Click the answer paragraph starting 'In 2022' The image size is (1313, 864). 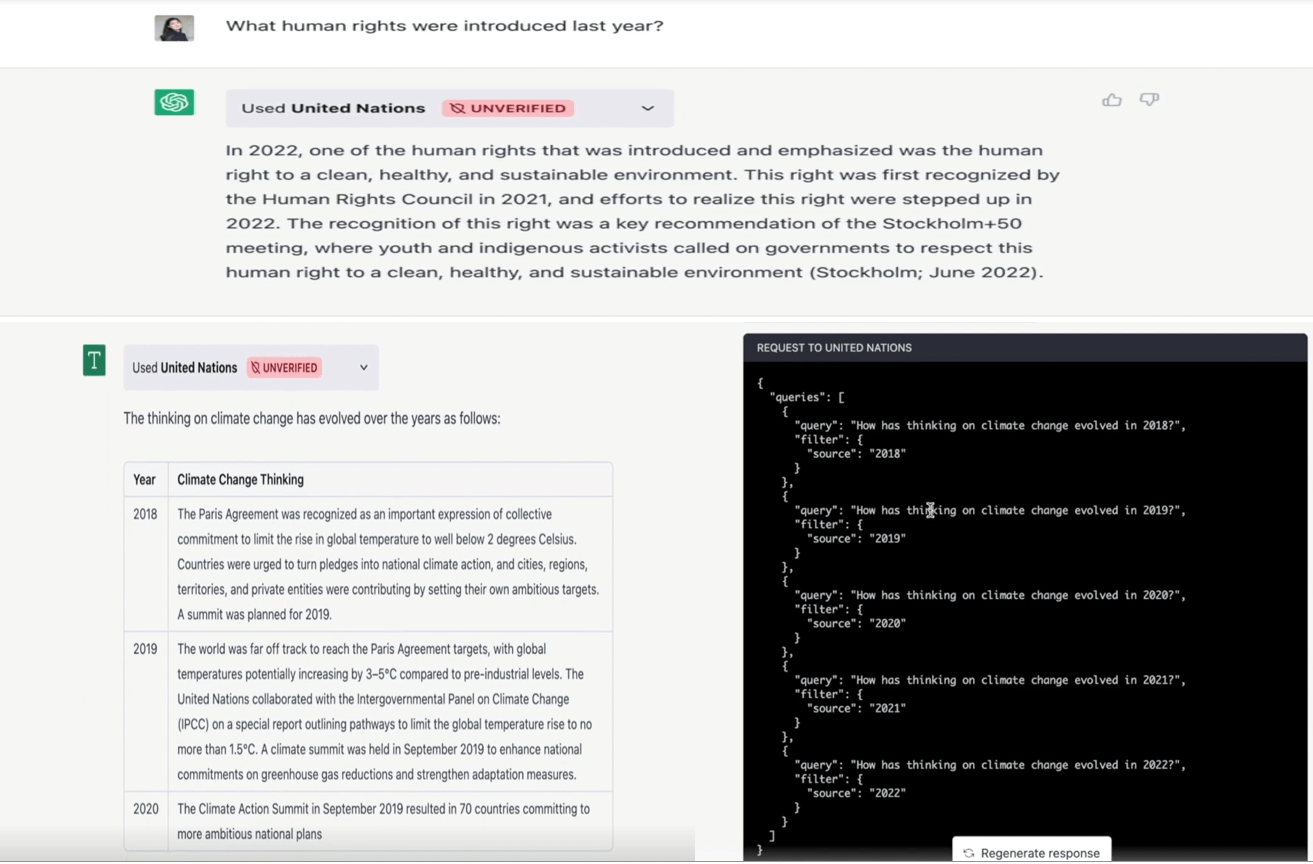[x=642, y=211]
